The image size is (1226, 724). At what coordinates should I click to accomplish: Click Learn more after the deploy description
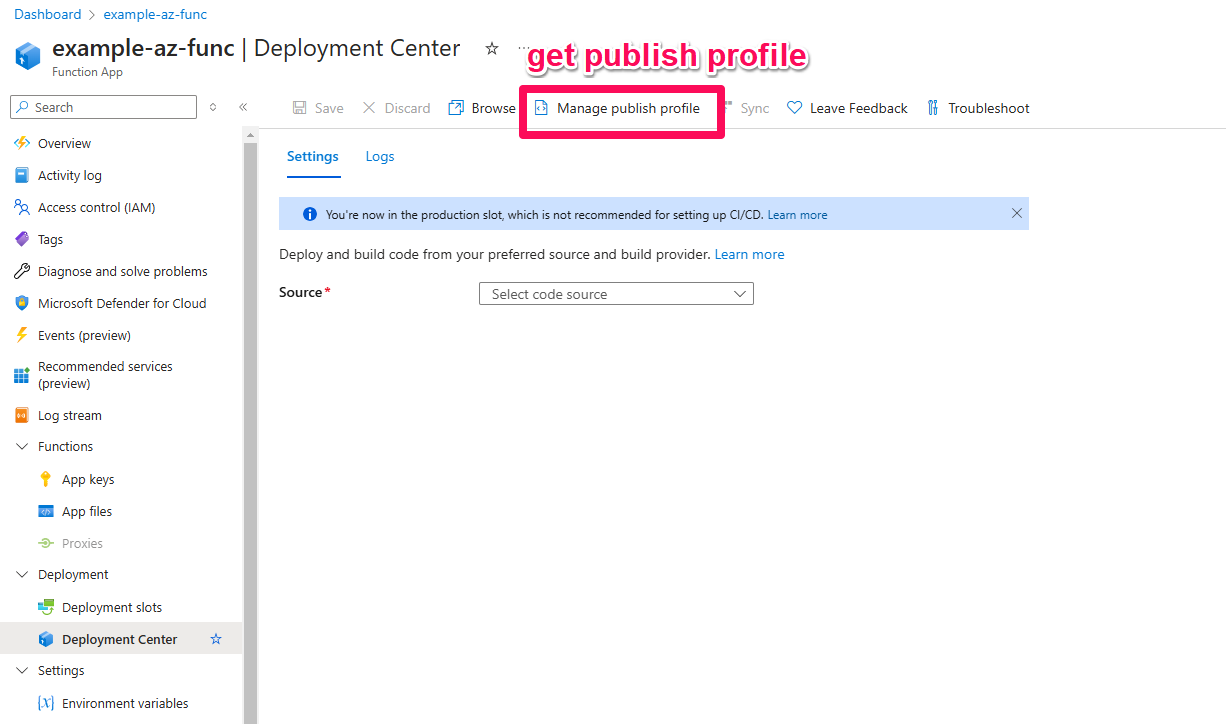(x=749, y=254)
